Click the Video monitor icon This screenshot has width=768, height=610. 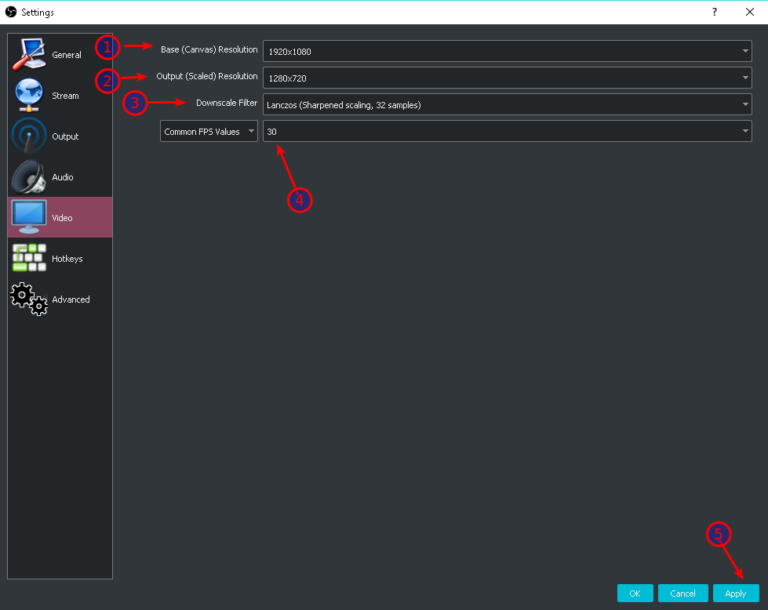pos(29,217)
